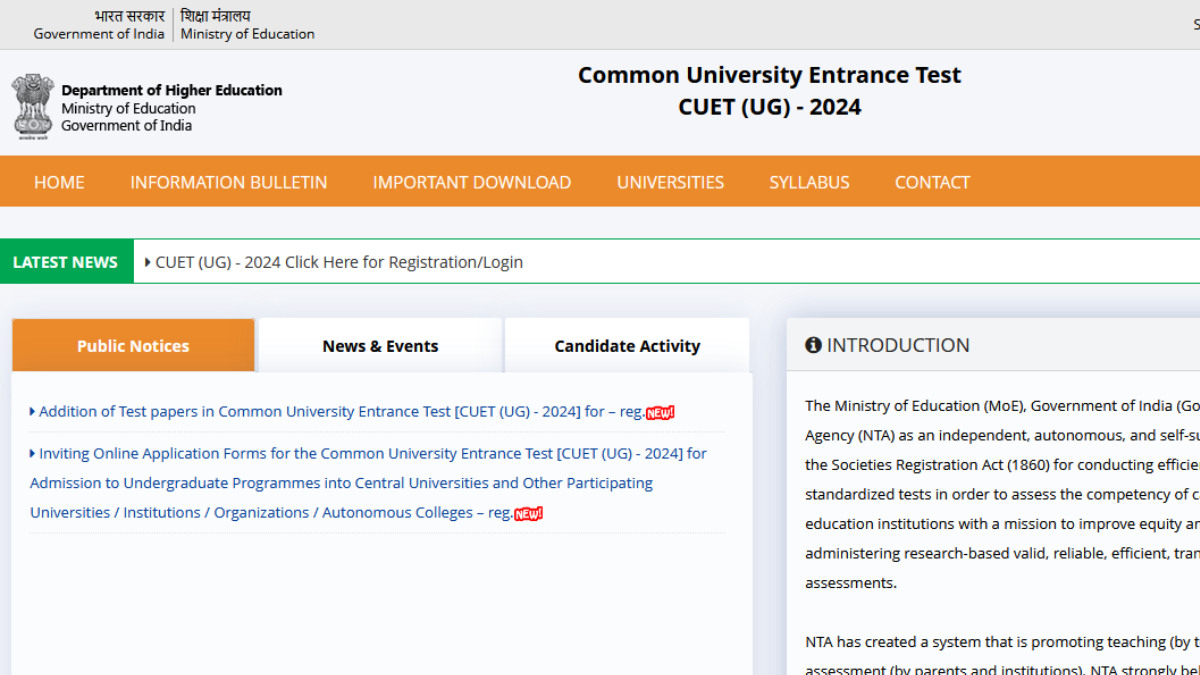Select IMPORTANT DOWNLOAD menu
Screen dimensions: 1200x675
tap(471, 182)
